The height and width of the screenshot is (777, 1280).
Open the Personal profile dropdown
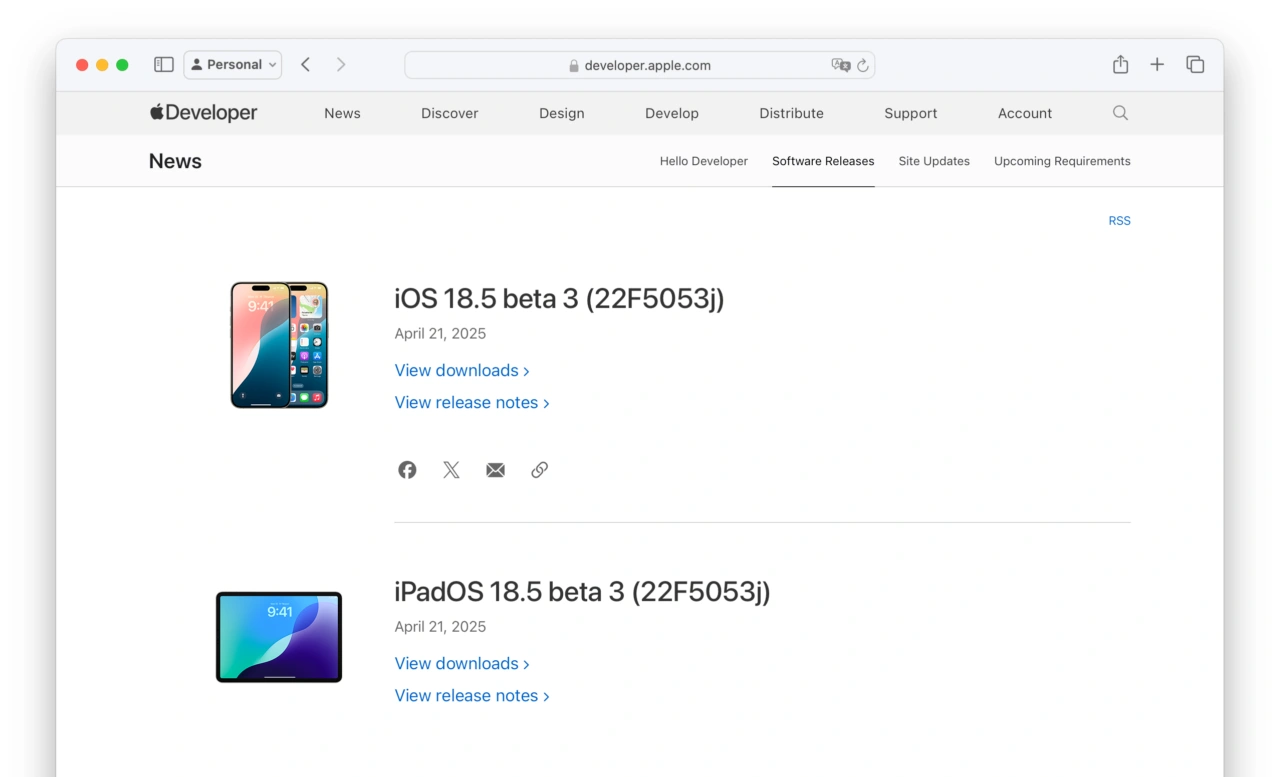coord(233,65)
